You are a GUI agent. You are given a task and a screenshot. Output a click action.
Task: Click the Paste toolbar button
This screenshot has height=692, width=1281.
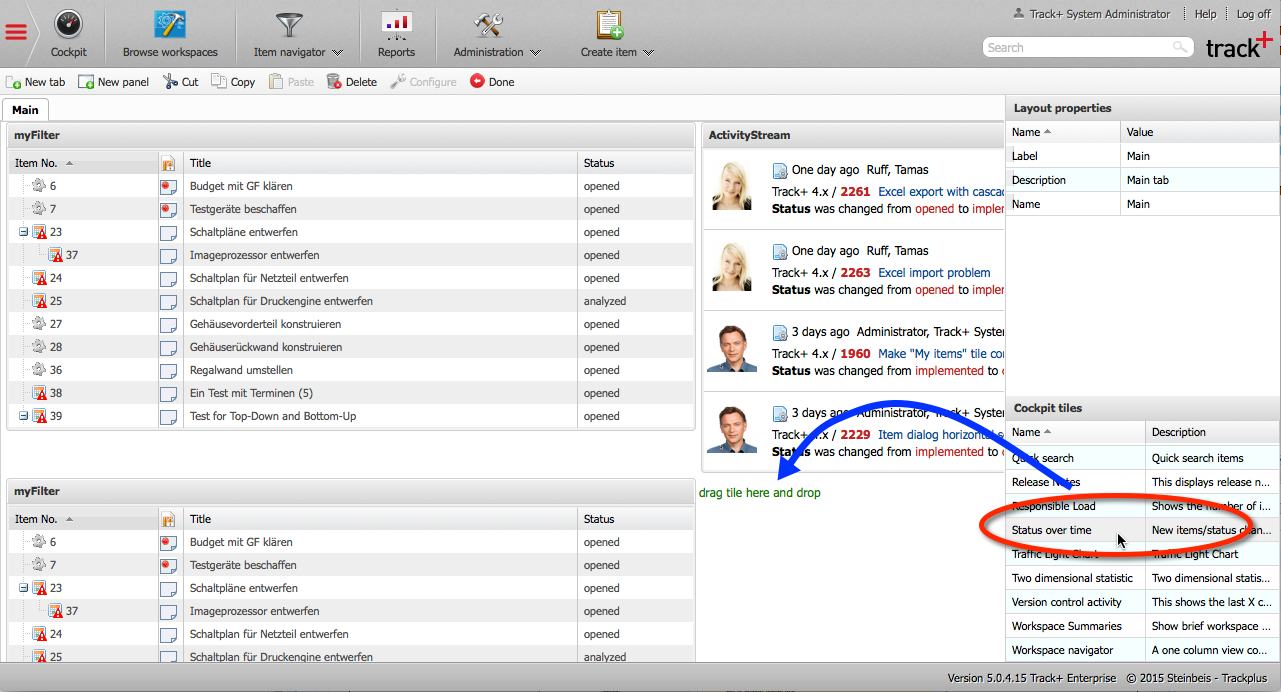[291, 82]
